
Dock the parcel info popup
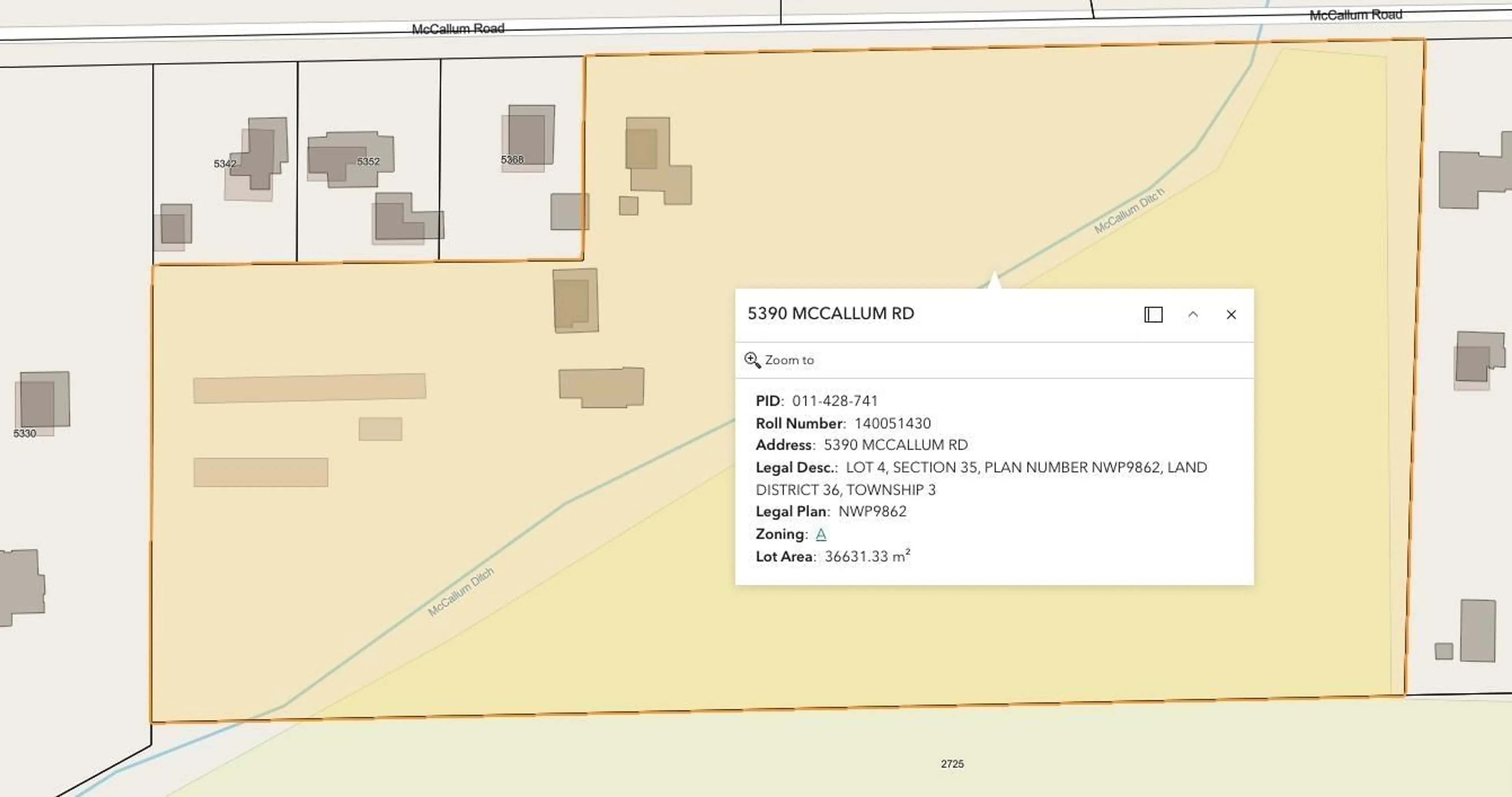tap(1153, 314)
